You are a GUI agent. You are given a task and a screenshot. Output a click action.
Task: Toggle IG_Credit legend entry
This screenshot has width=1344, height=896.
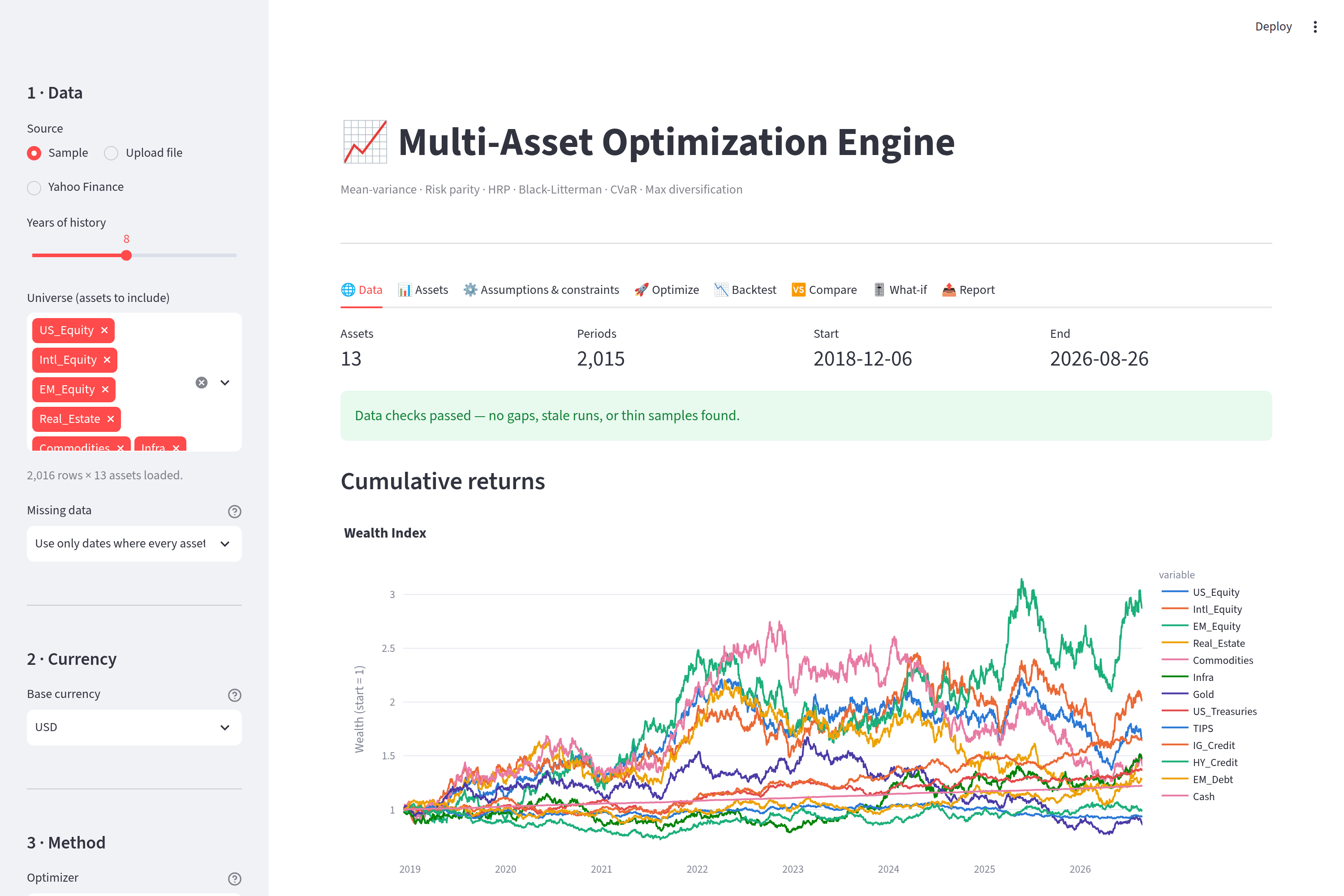[x=1199, y=745]
